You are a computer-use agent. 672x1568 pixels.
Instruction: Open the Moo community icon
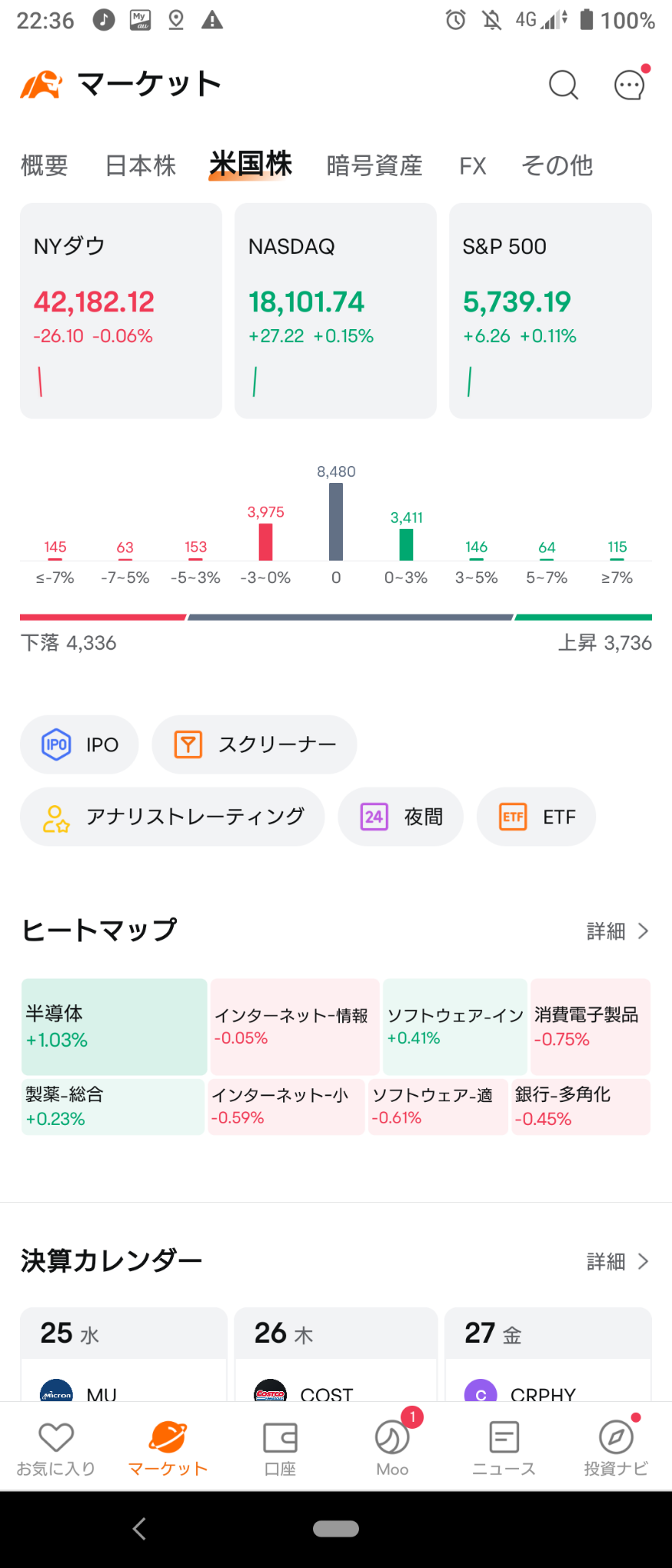click(x=392, y=1439)
